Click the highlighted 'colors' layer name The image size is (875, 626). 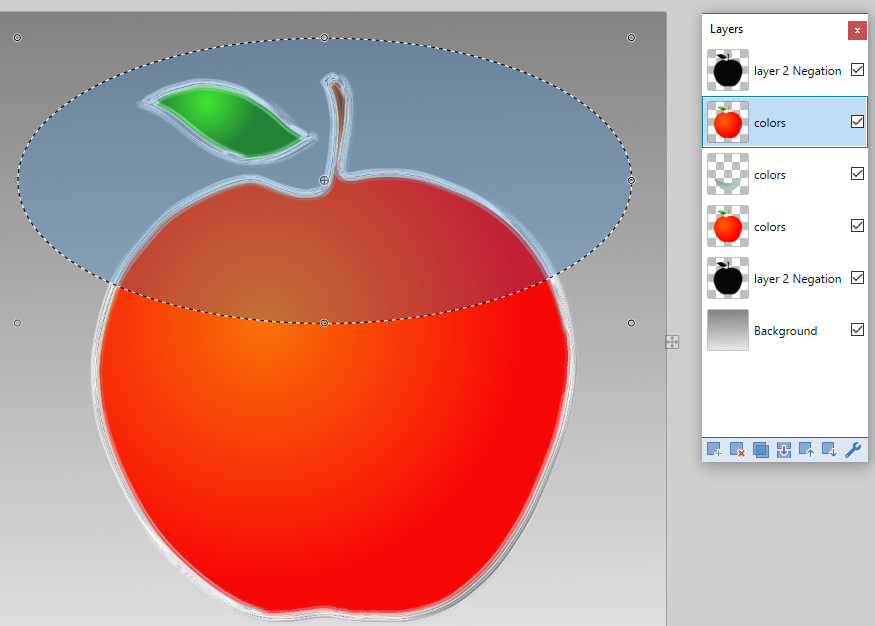770,123
